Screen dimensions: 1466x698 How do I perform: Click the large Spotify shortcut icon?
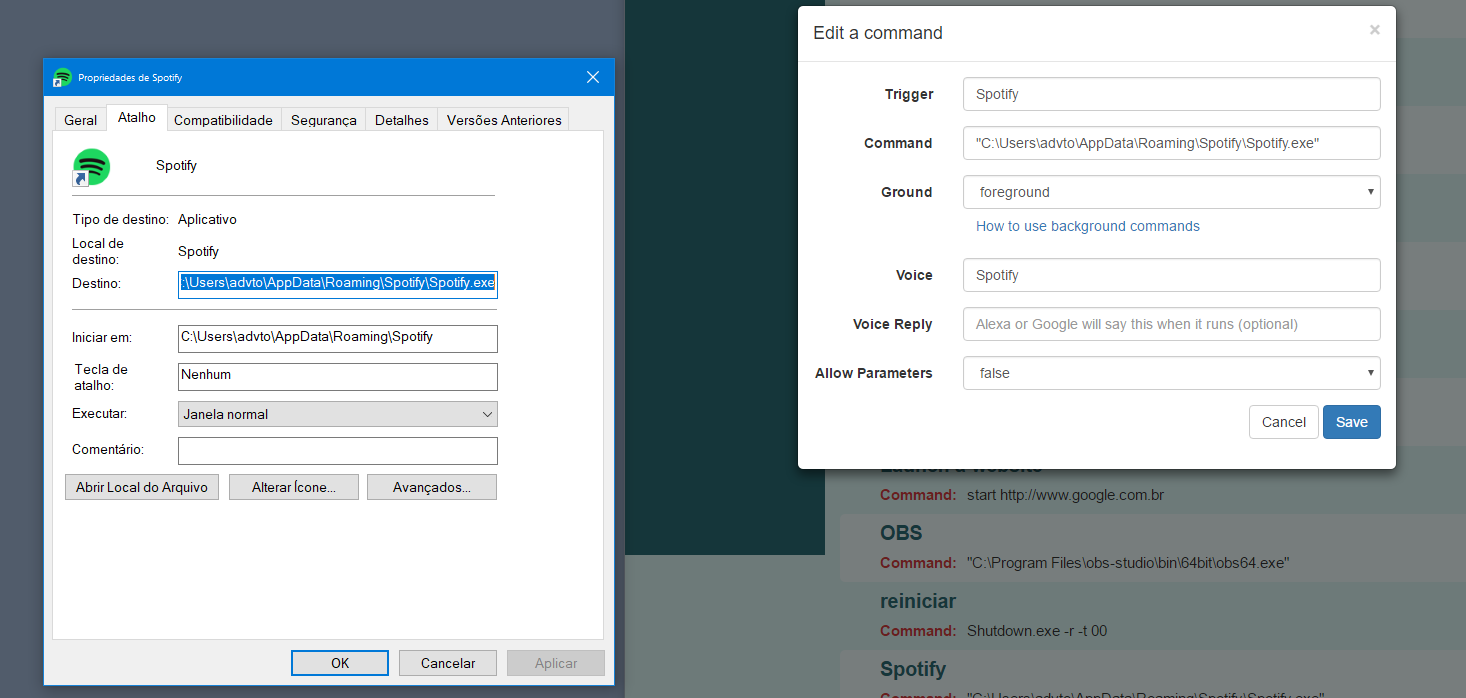point(91,167)
